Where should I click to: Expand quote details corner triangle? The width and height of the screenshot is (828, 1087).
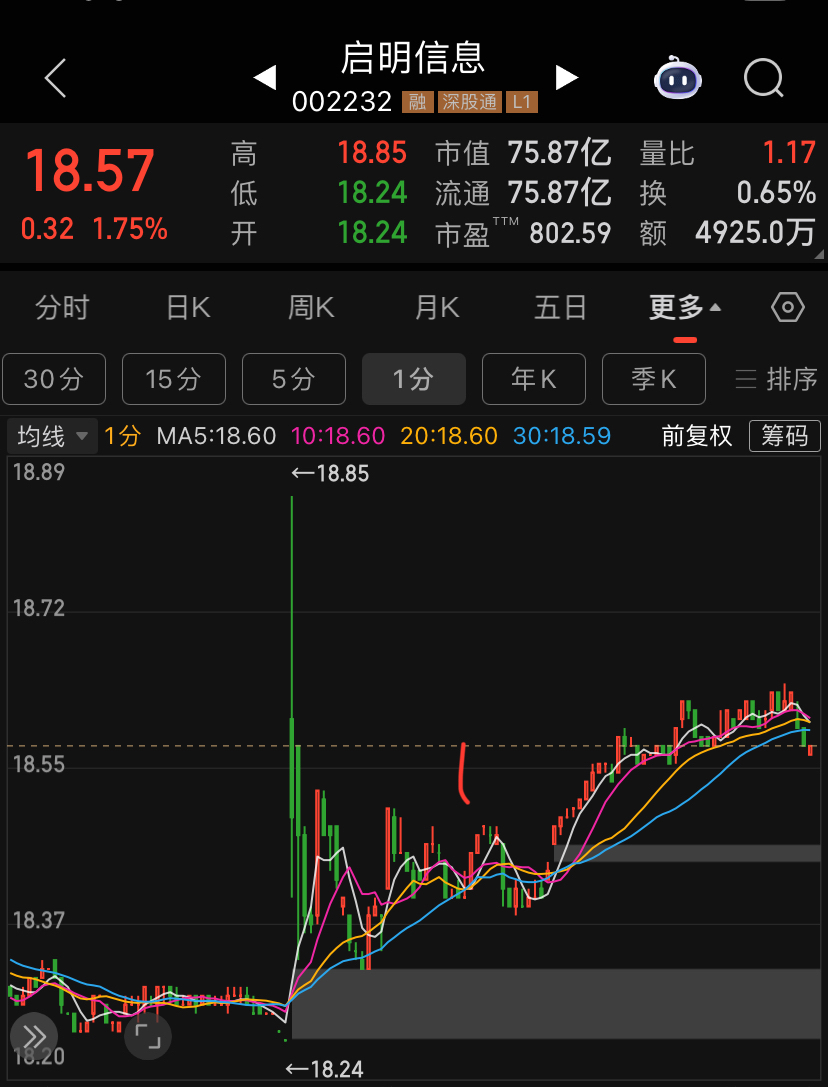(819, 254)
